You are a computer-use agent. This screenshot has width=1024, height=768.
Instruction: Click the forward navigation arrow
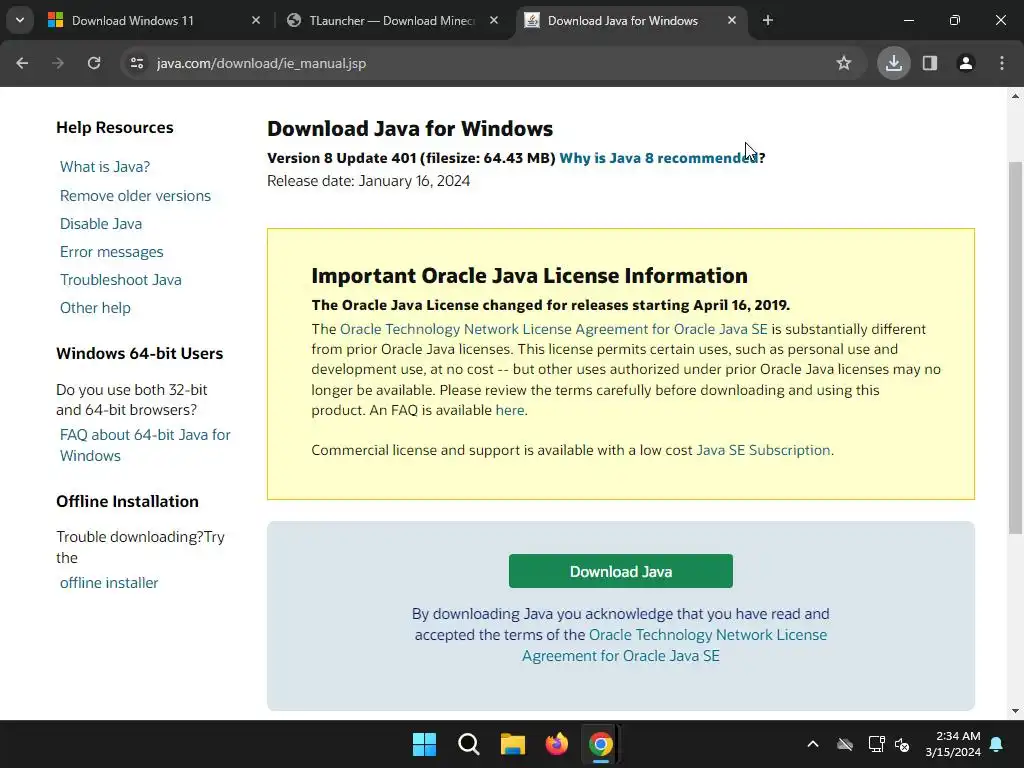(58, 63)
